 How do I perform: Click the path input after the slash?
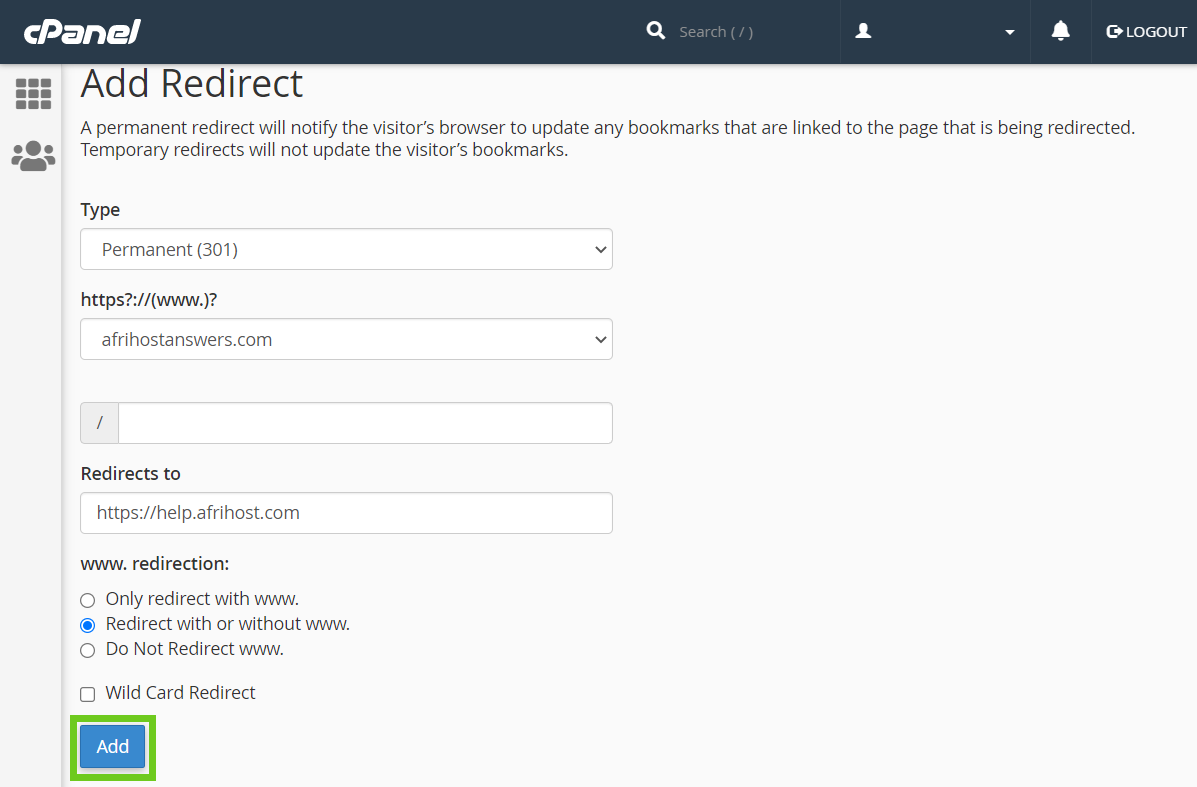click(365, 423)
